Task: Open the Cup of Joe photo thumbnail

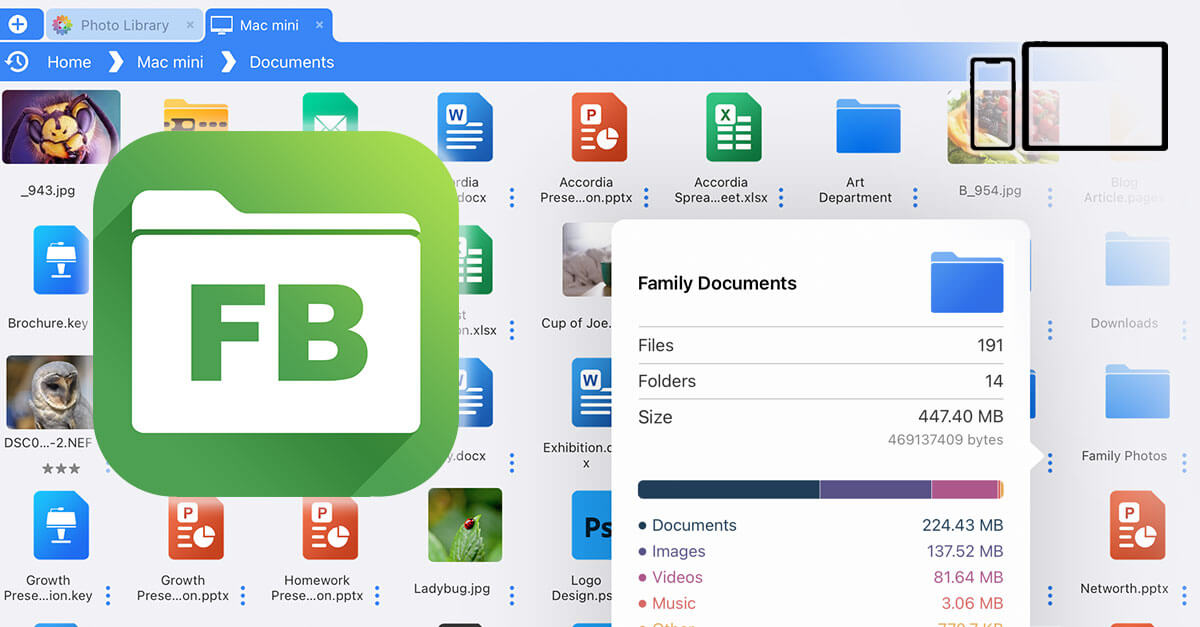Action: click(x=587, y=260)
